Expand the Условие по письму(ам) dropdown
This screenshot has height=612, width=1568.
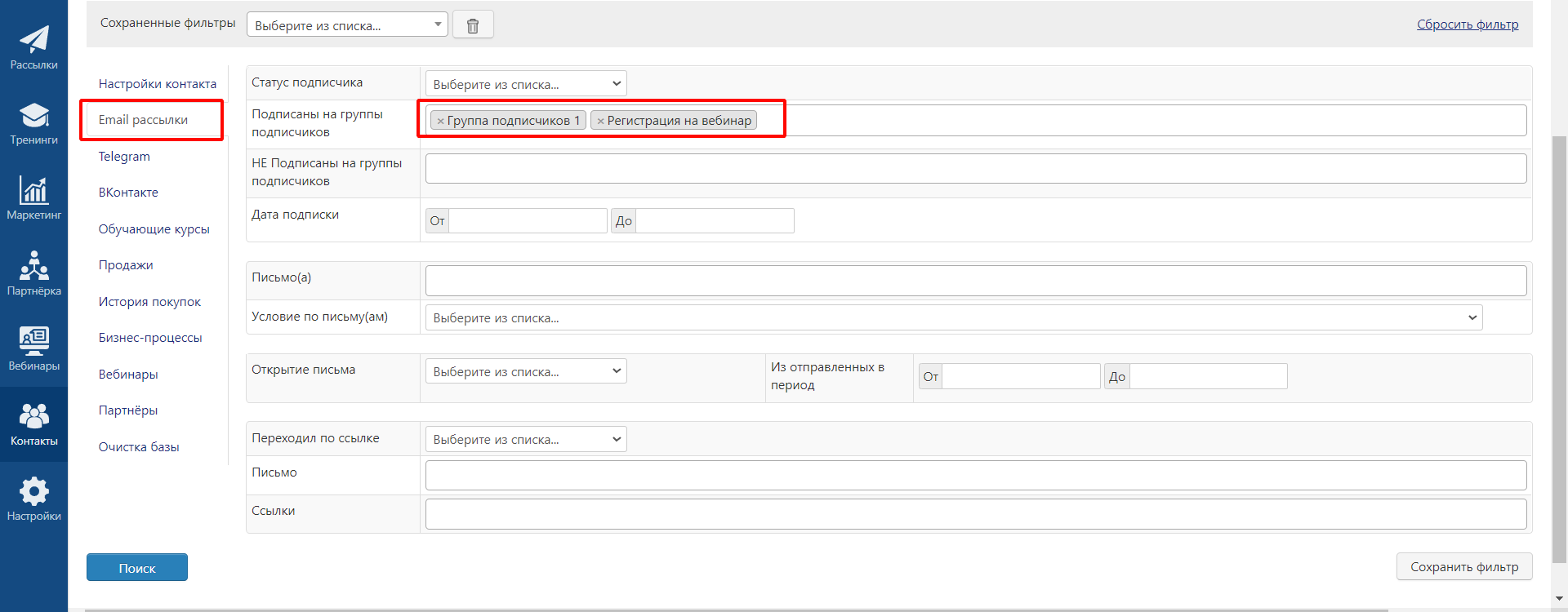(x=953, y=317)
